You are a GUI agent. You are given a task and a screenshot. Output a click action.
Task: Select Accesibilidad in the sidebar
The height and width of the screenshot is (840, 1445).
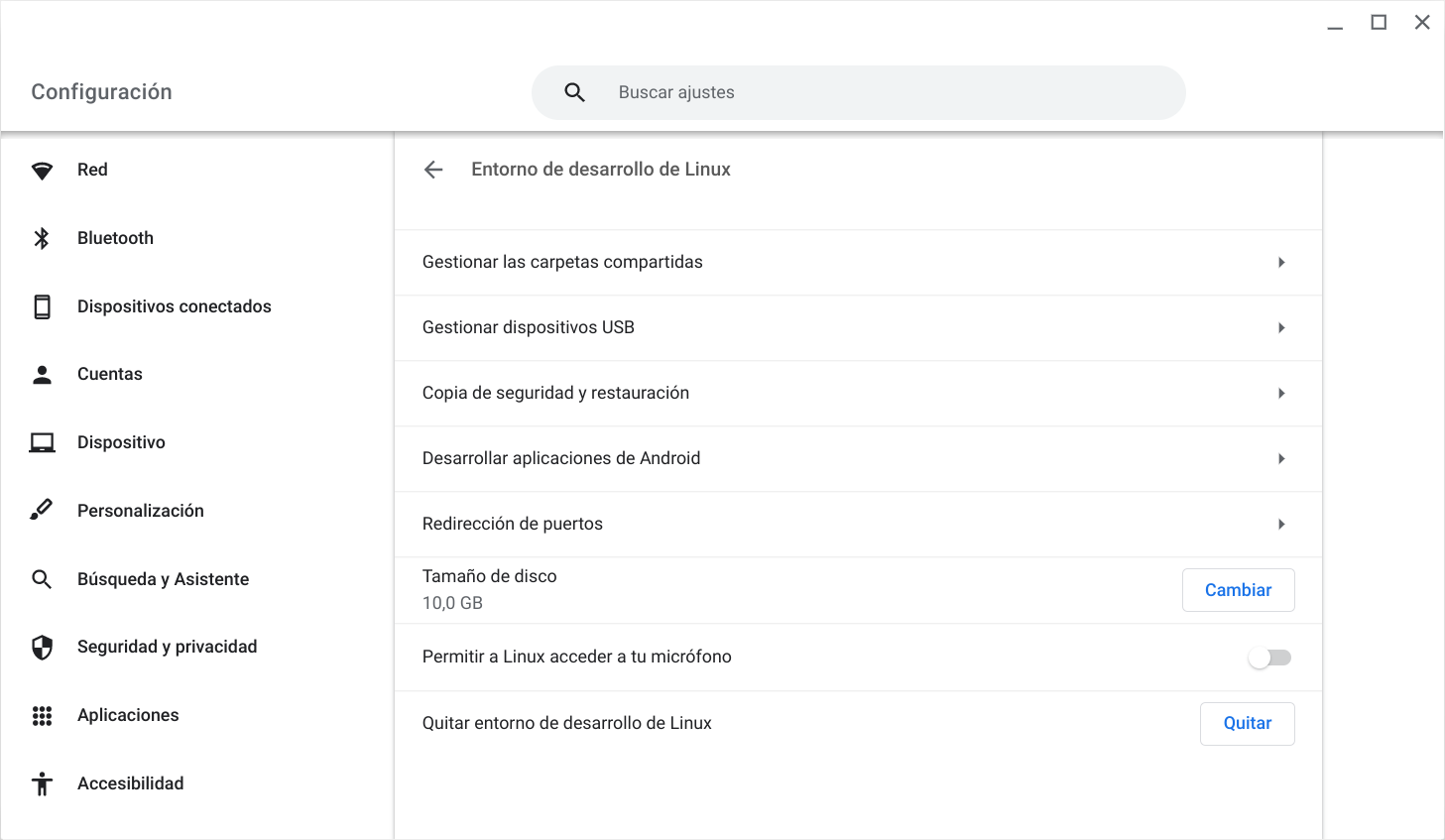(x=130, y=783)
